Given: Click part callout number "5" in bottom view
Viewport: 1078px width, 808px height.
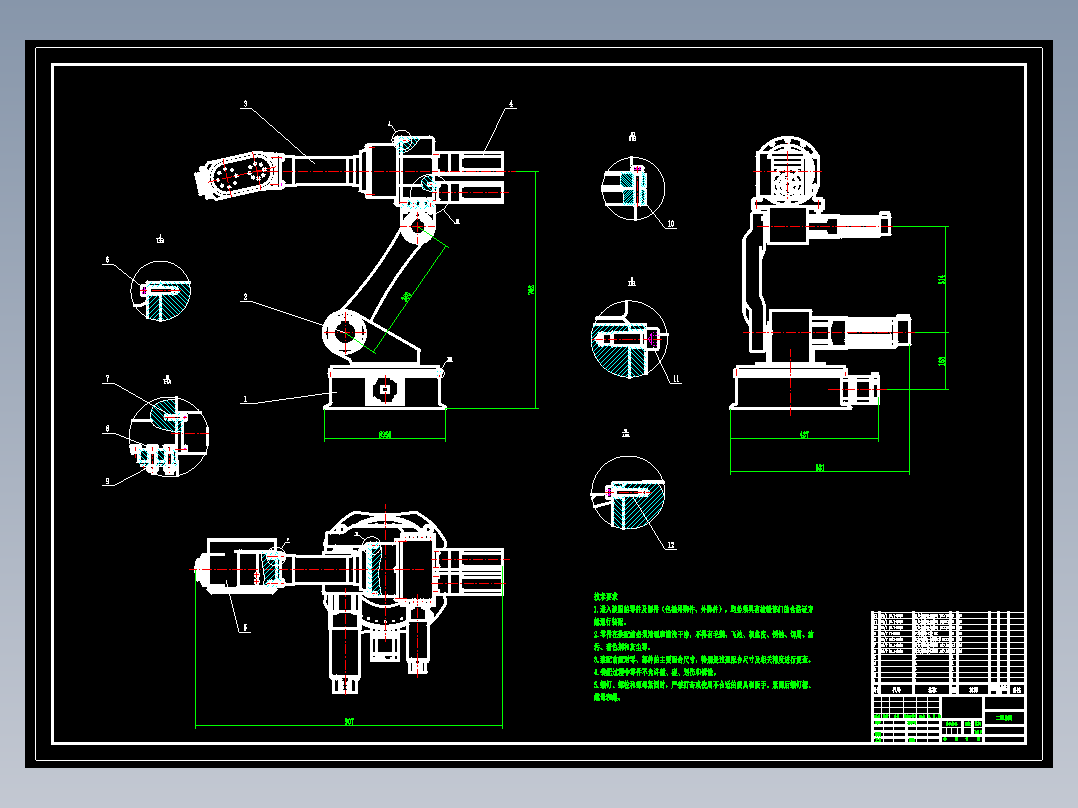Looking at the screenshot, I should [245, 627].
